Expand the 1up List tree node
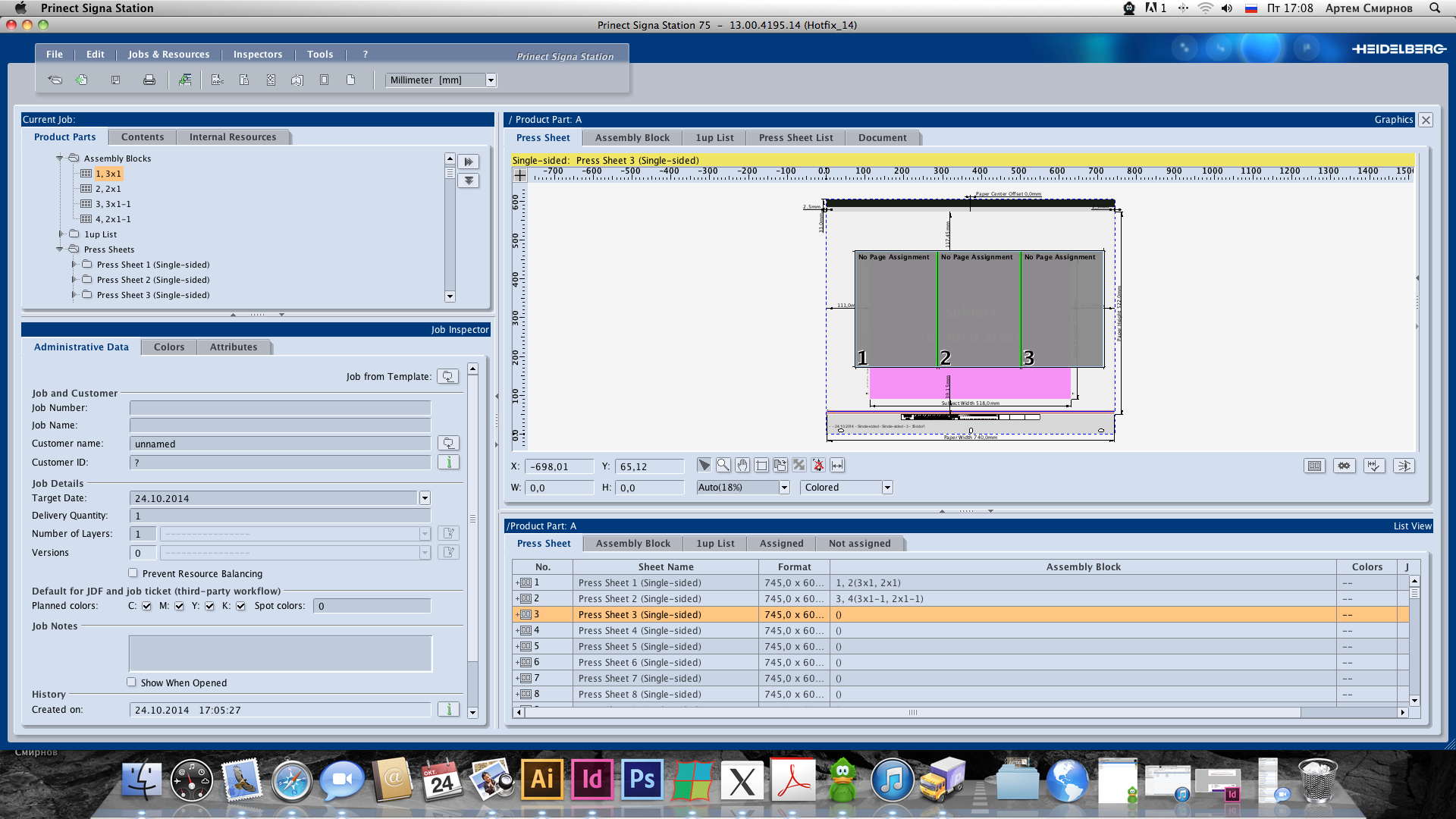Screen dimensions: 1456x819 click(x=61, y=234)
